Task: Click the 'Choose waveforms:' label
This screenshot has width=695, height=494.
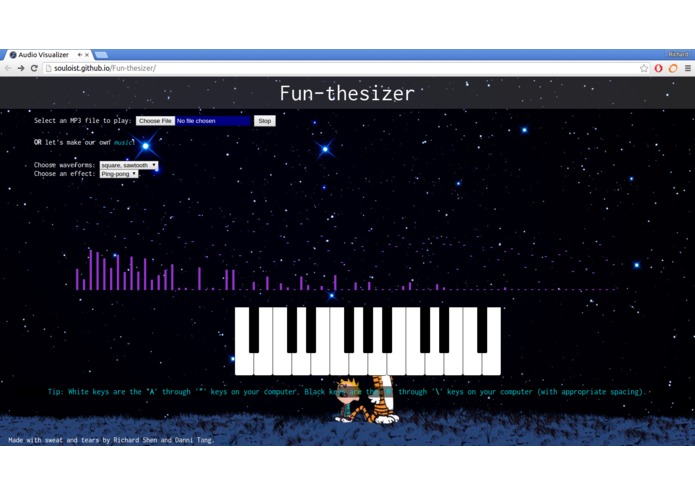Action: (64, 165)
